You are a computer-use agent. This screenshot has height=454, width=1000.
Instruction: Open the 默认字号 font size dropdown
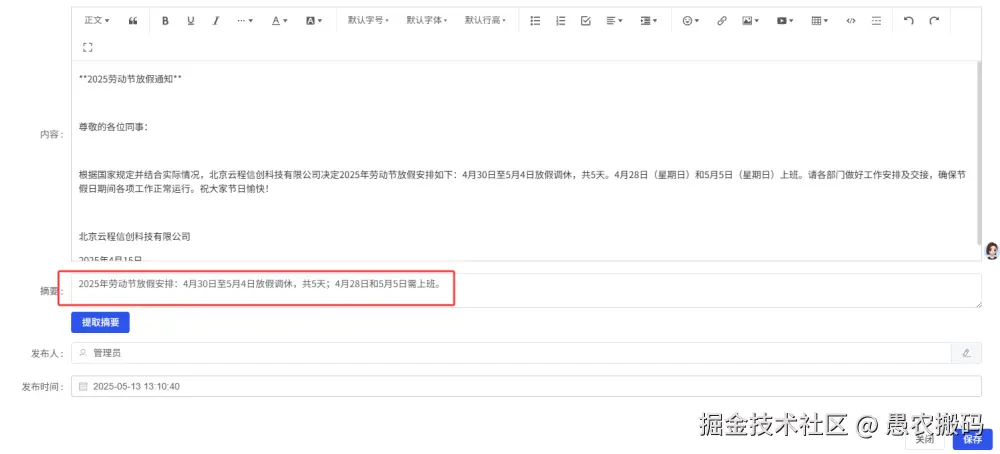[x=368, y=20]
